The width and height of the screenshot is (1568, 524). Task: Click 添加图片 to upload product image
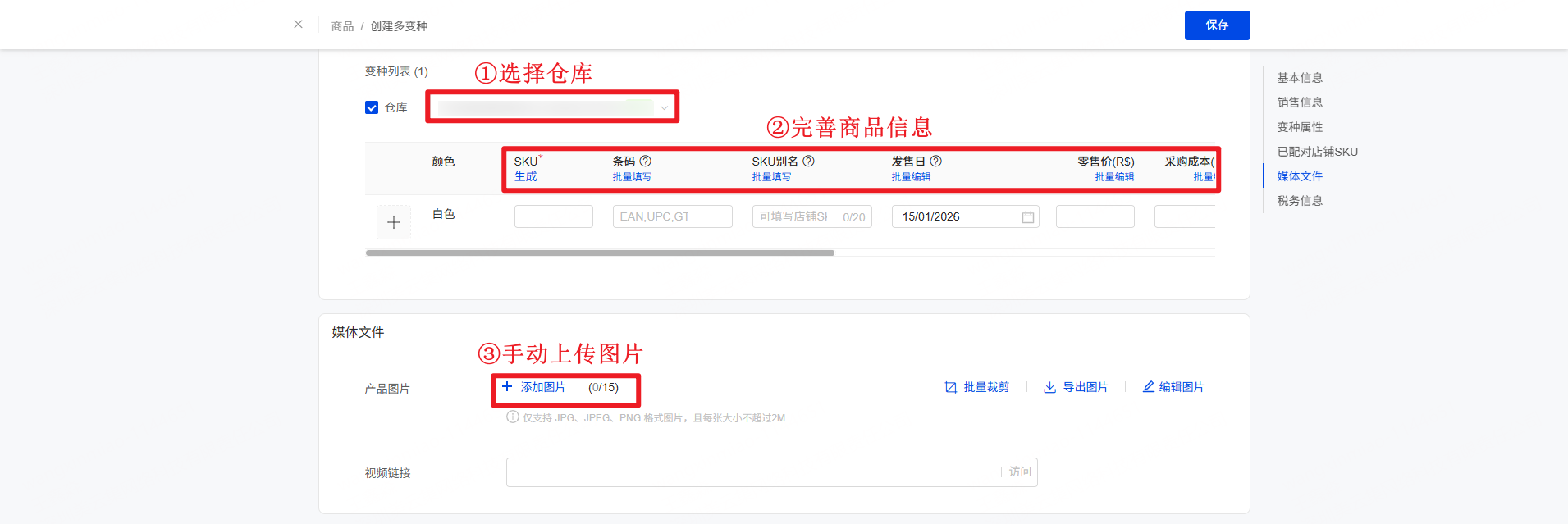[x=542, y=387]
